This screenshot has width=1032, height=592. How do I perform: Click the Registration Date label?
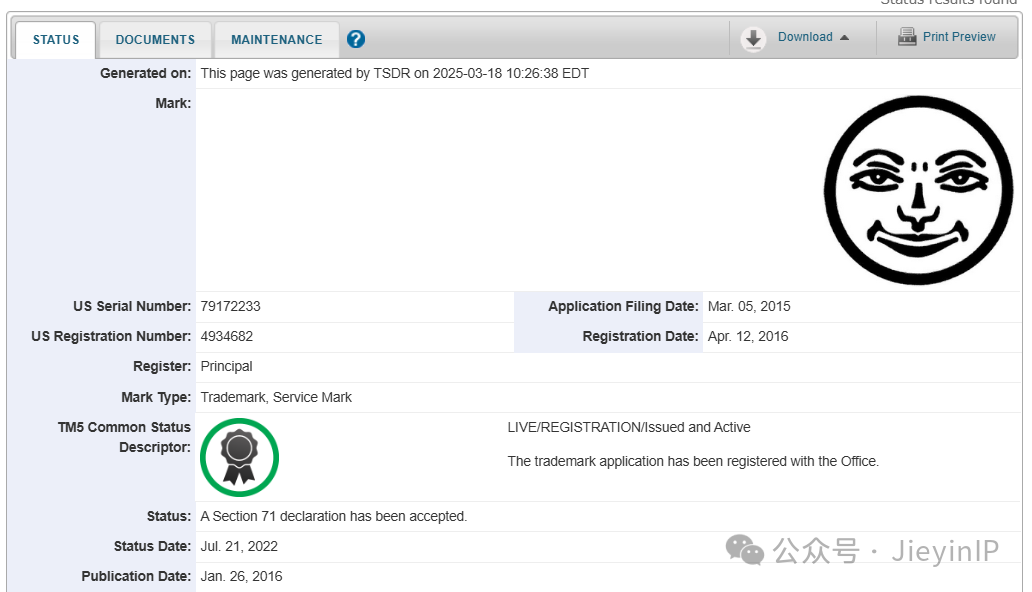coord(640,336)
